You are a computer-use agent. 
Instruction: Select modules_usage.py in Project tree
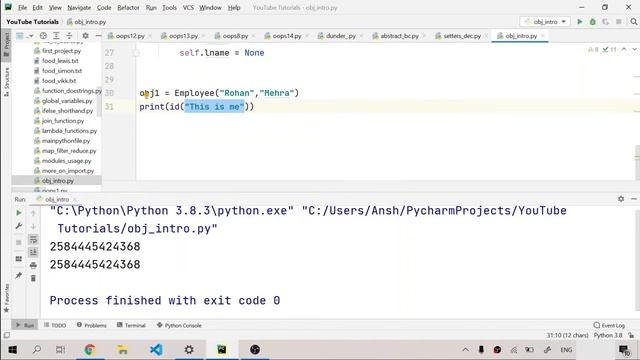point(67,161)
